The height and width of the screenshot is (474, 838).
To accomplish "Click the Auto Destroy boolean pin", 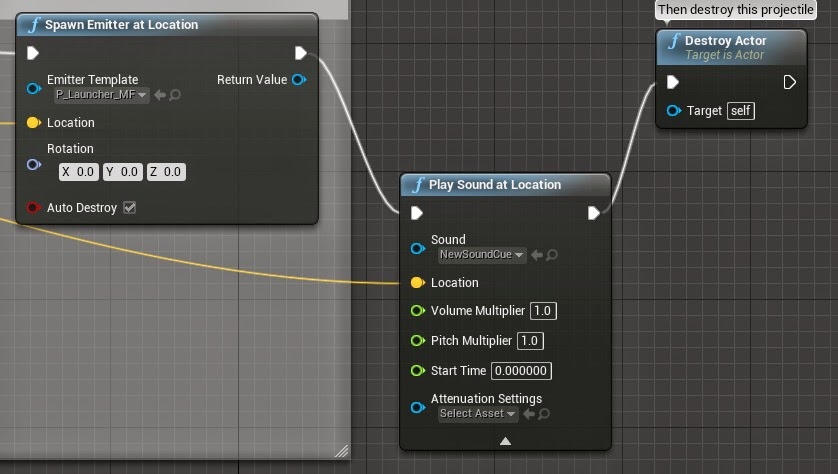I will 33,207.
